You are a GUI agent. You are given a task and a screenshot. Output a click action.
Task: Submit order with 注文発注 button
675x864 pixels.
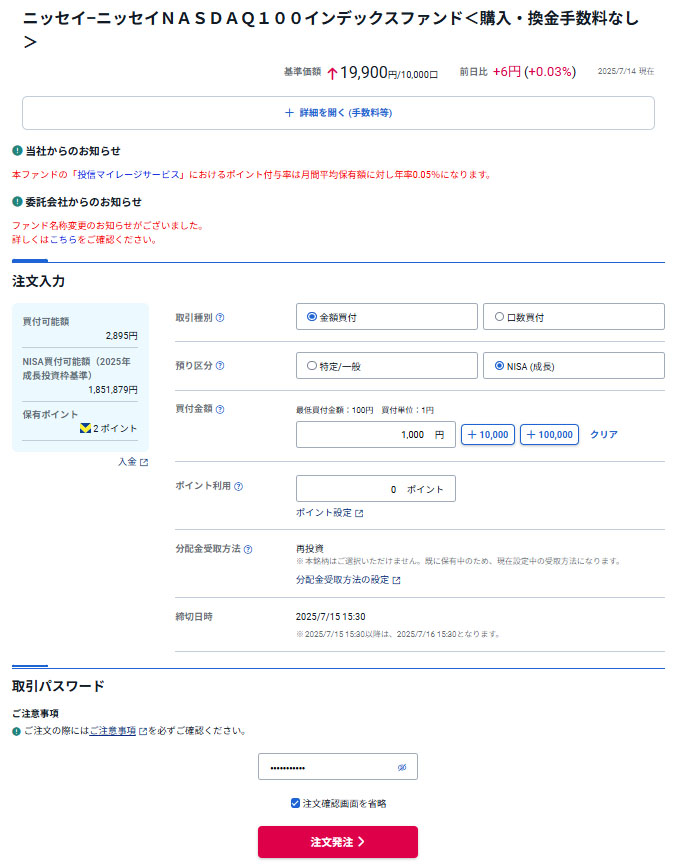tap(337, 842)
